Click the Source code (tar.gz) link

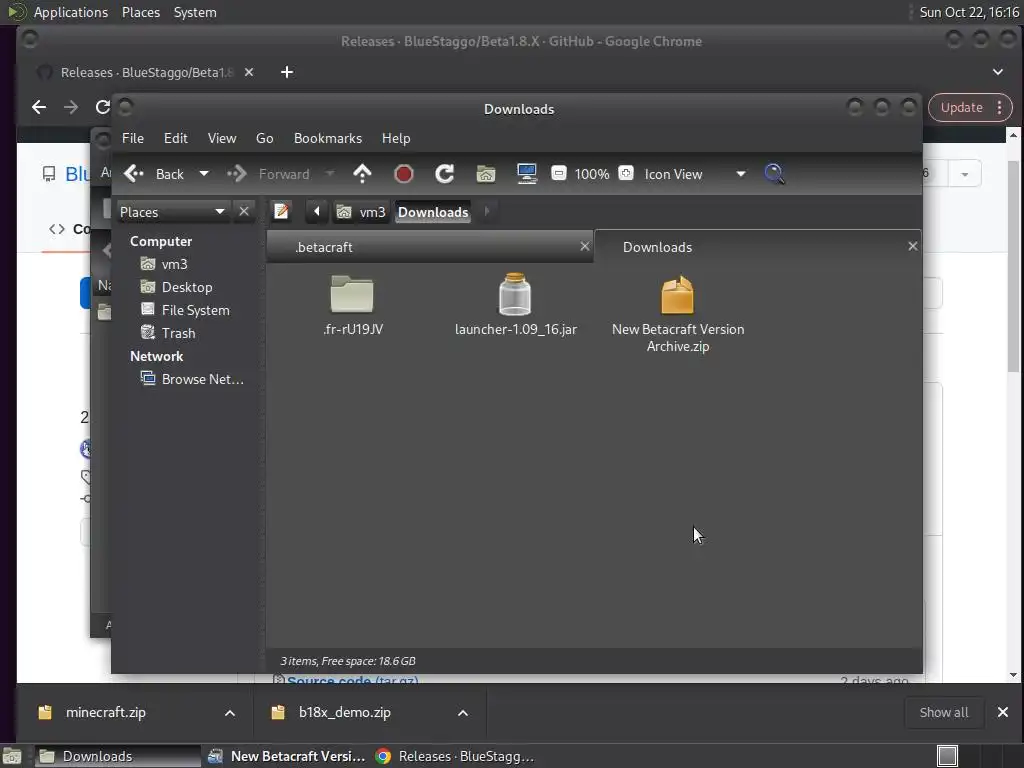click(x=353, y=679)
